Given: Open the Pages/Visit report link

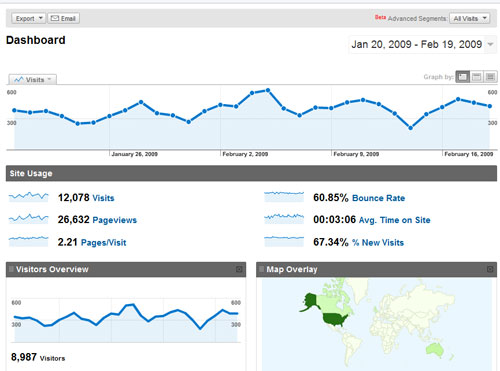Looking at the screenshot, I should coord(104,243).
